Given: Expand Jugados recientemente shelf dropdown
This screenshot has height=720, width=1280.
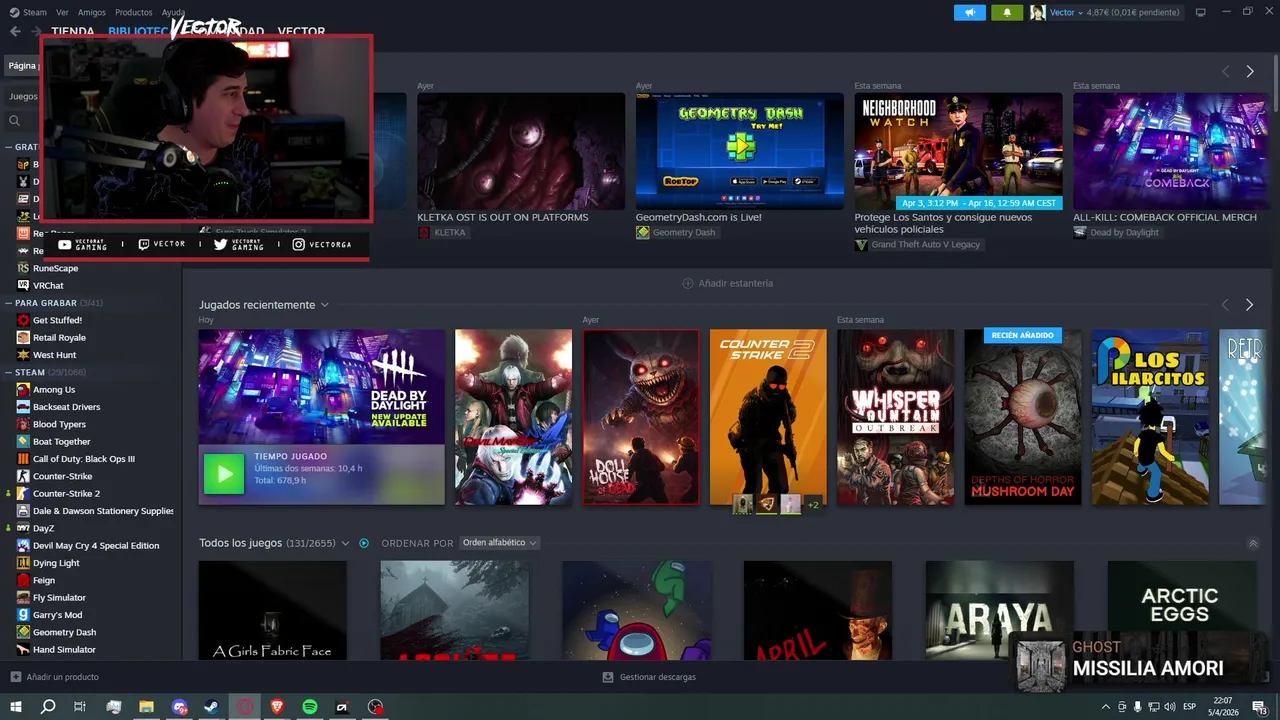Looking at the screenshot, I should tap(324, 305).
